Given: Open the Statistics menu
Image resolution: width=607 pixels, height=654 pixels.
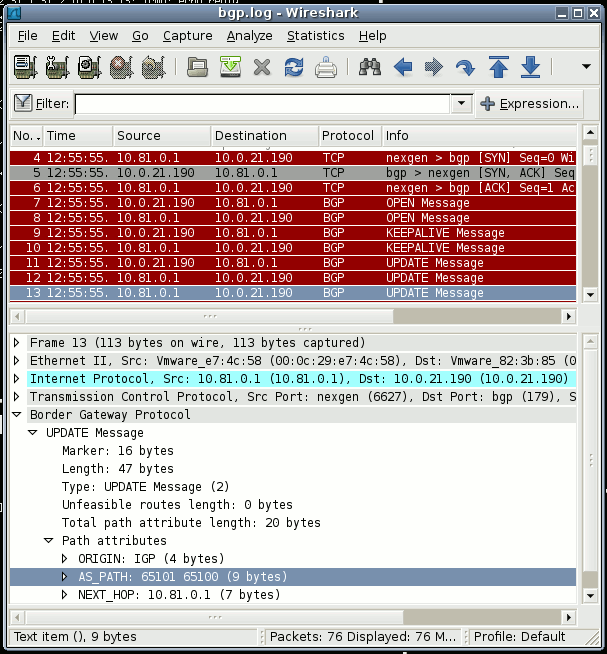Looking at the screenshot, I should click(315, 36).
